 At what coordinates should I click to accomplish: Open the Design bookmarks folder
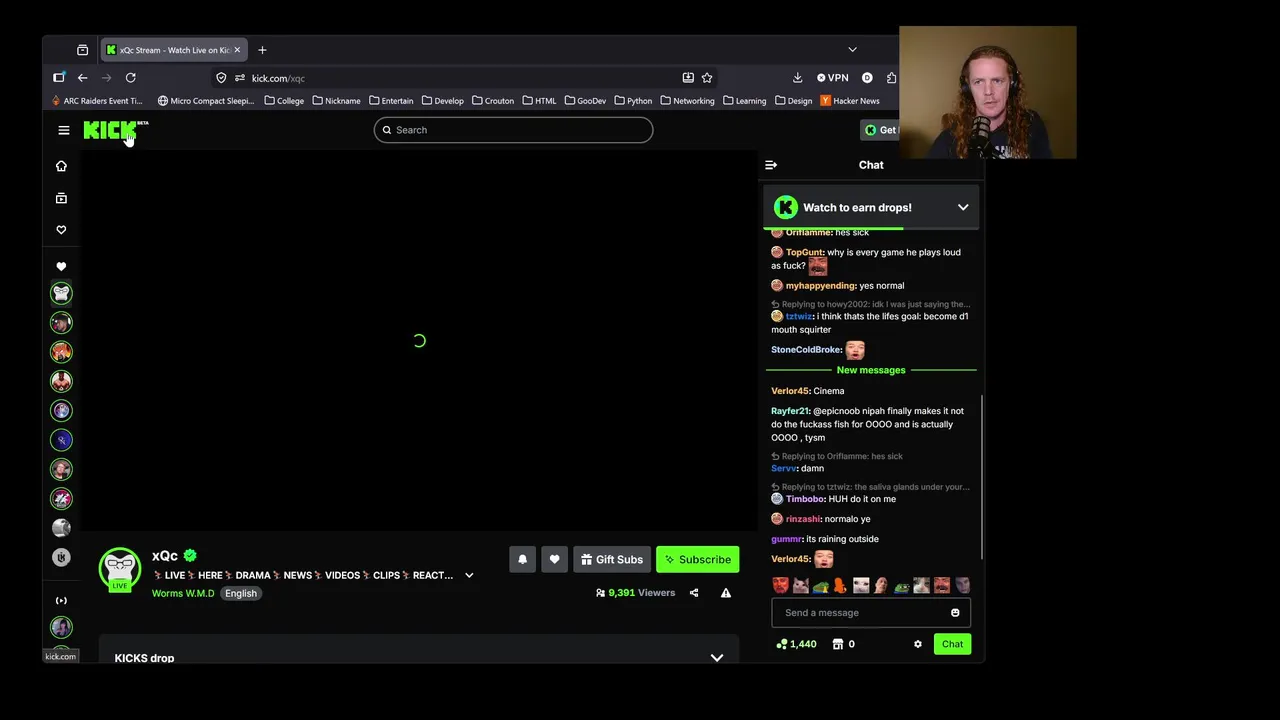(793, 101)
